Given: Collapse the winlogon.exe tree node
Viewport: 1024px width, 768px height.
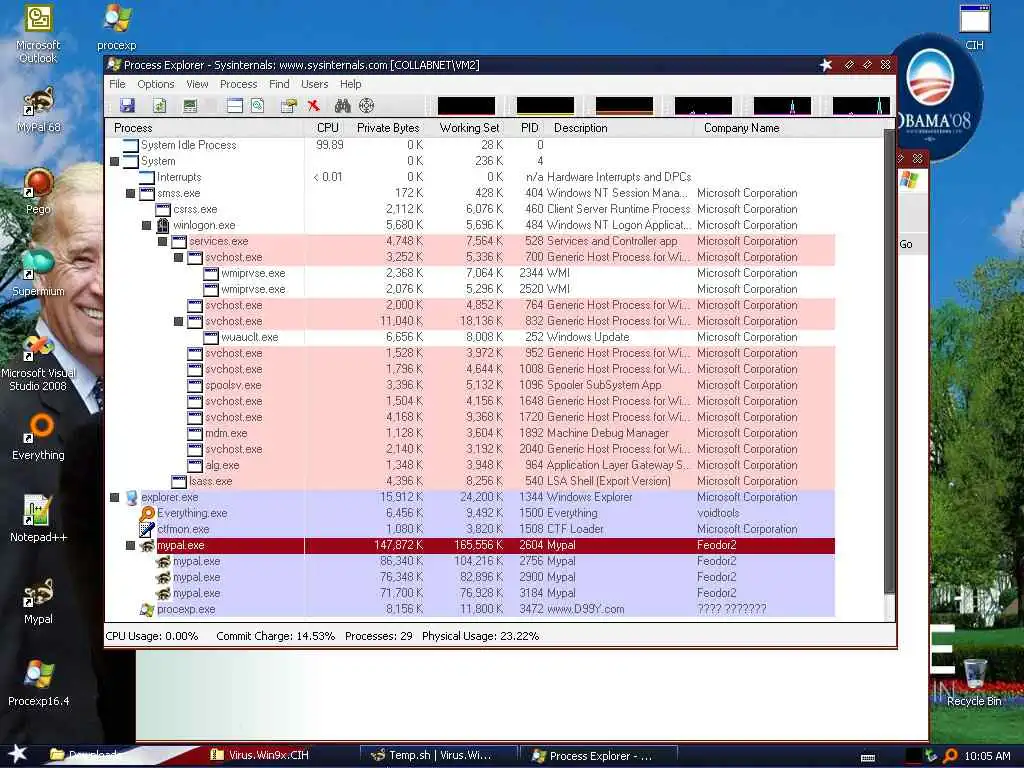Looking at the screenshot, I should (146, 225).
